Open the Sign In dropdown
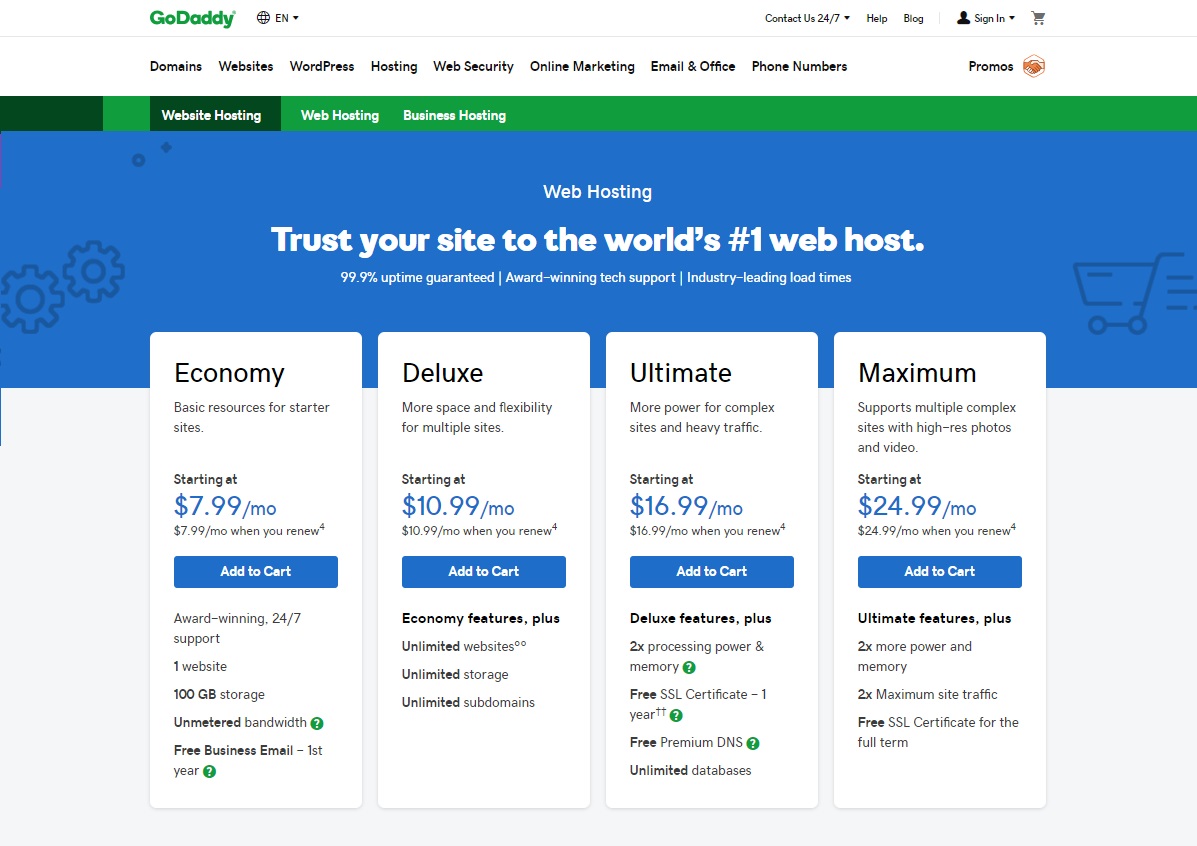This screenshot has height=846, width=1197. point(986,18)
